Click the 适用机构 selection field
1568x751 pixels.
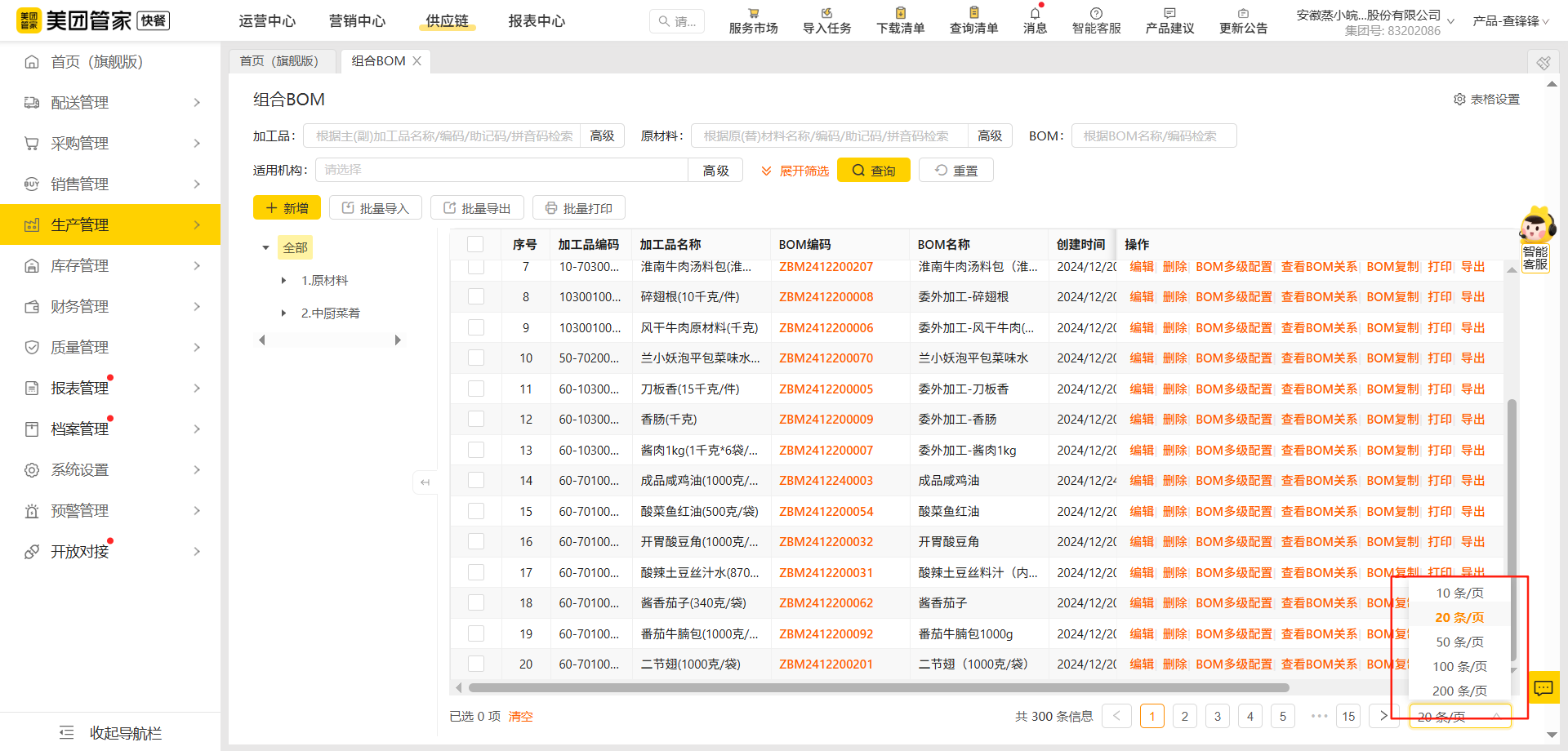point(501,170)
